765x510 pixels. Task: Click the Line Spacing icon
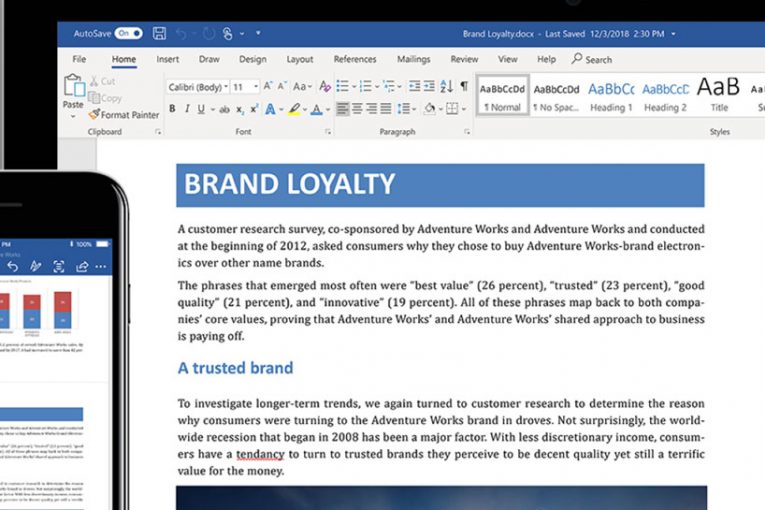pyautogui.click(x=403, y=108)
